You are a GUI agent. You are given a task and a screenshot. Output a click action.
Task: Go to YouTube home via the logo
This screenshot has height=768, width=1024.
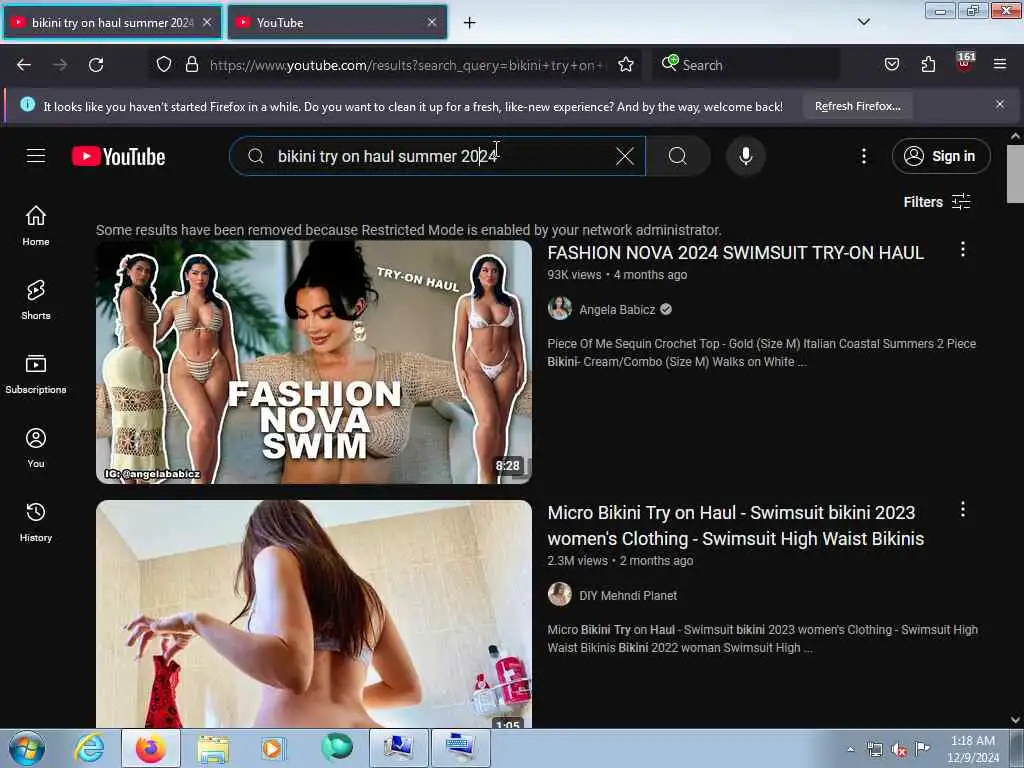[x=118, y=156]
